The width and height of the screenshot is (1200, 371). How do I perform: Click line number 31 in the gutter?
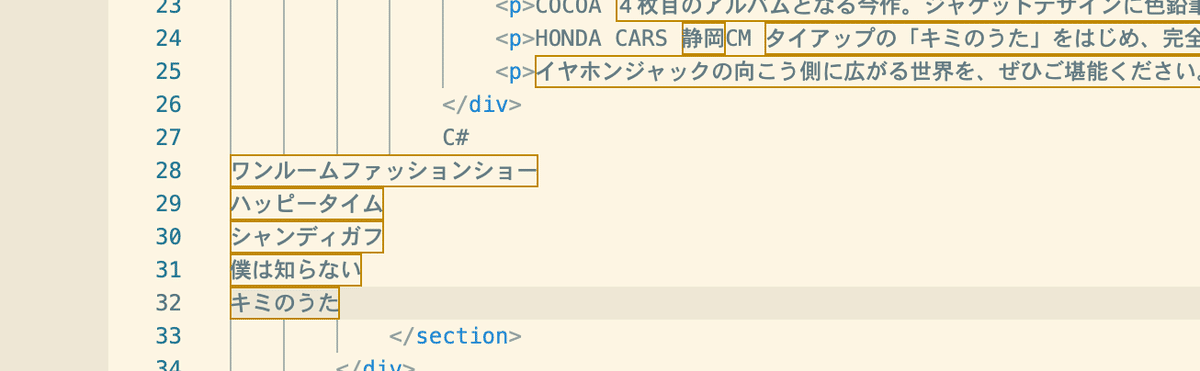(x=168, y=270)
